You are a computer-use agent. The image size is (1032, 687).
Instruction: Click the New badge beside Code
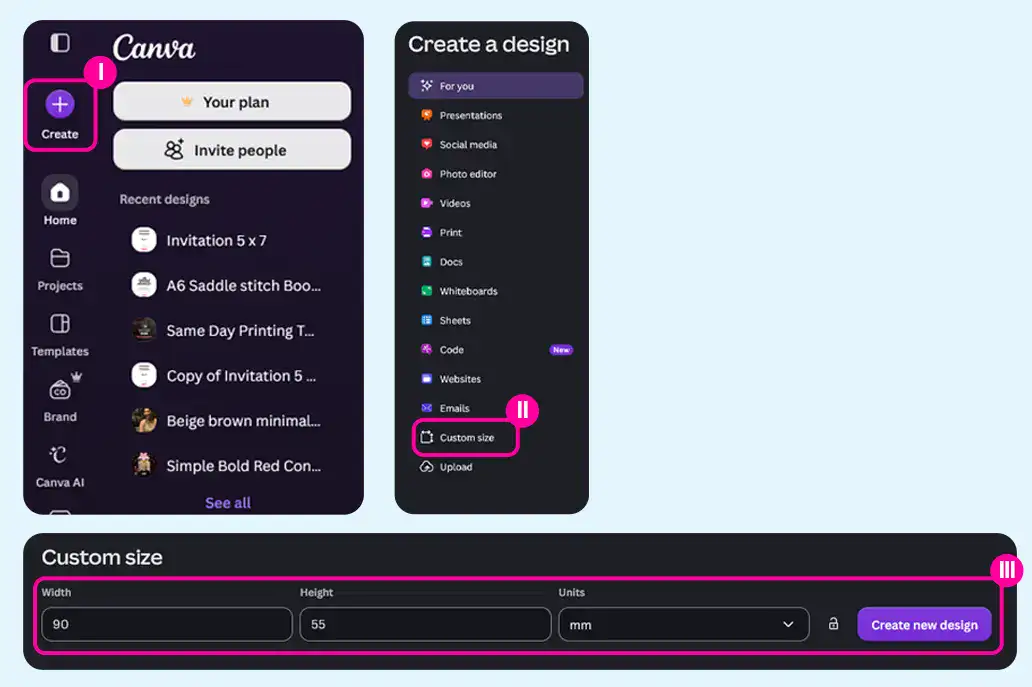(561, 350)
